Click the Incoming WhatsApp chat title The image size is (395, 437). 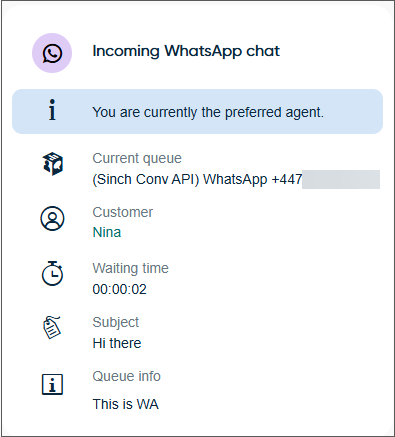[x=186, y=51]
